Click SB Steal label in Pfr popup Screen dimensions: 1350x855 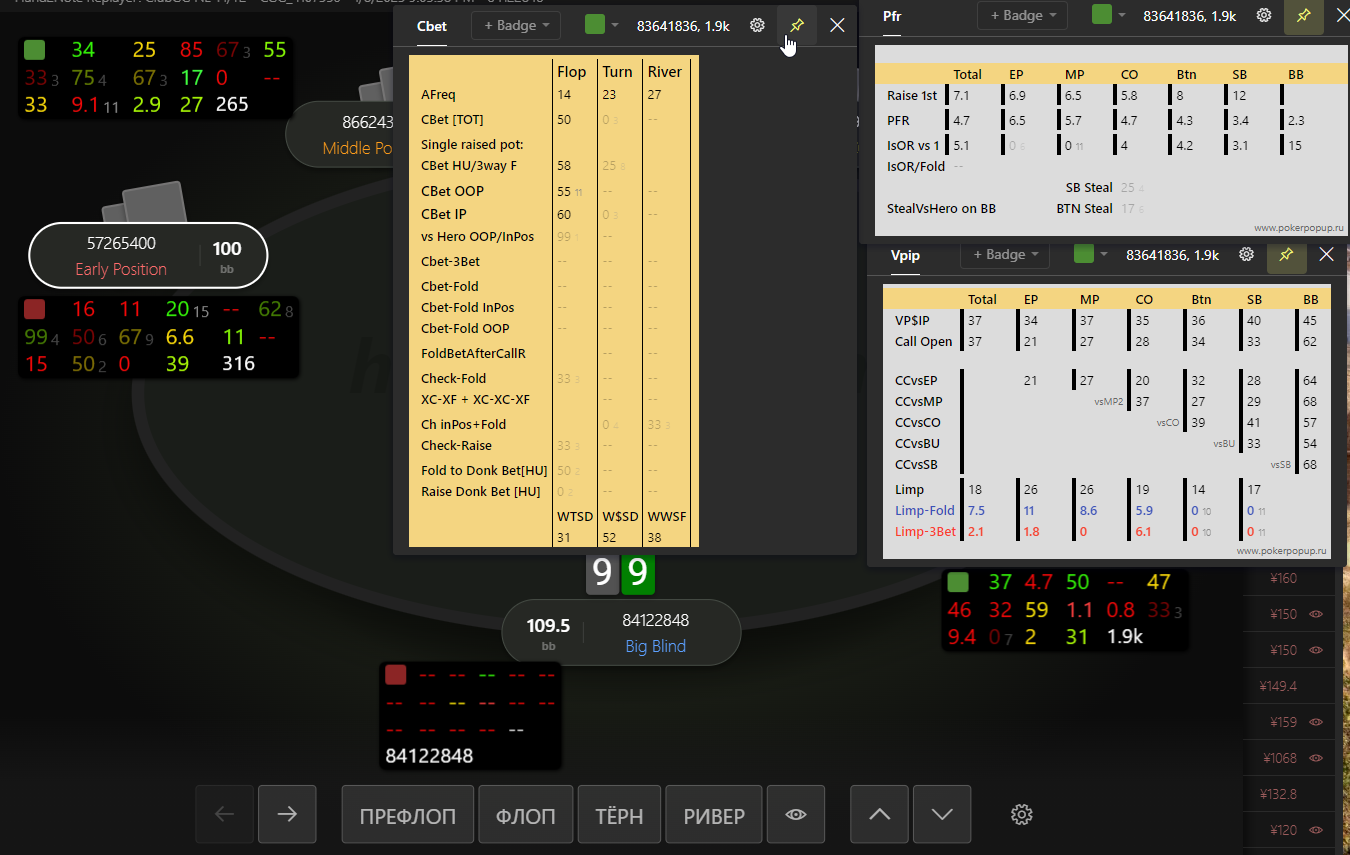pos(1089,187)
